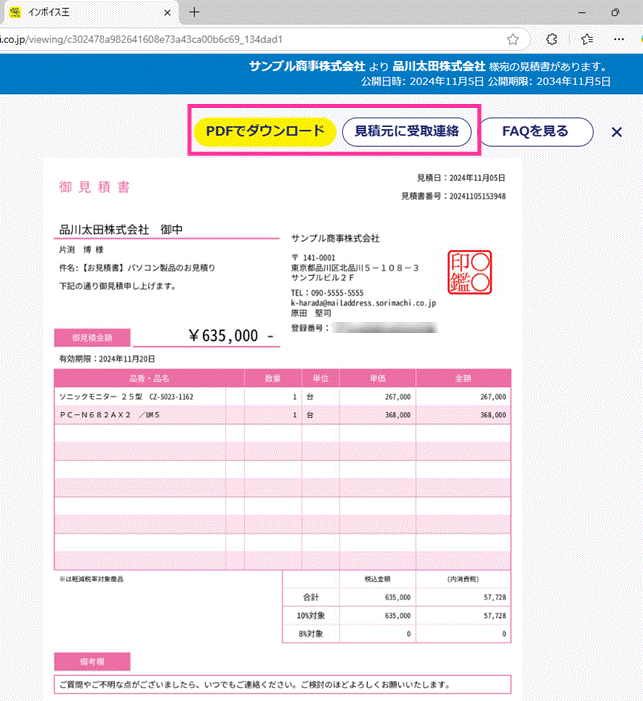This screenshot has width=643, height=701.
Task: Open the favorites list icon
Action: (587, 39)
